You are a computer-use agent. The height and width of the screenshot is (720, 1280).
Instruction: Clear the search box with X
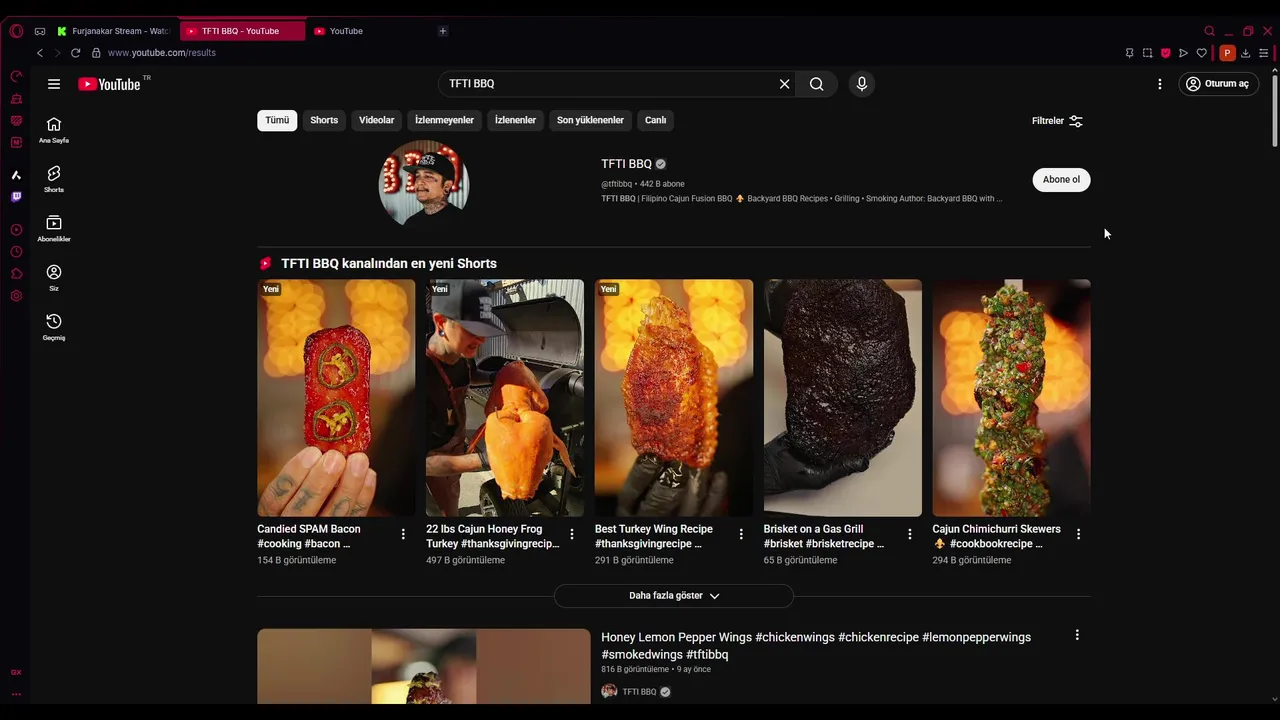pos(785,84)
